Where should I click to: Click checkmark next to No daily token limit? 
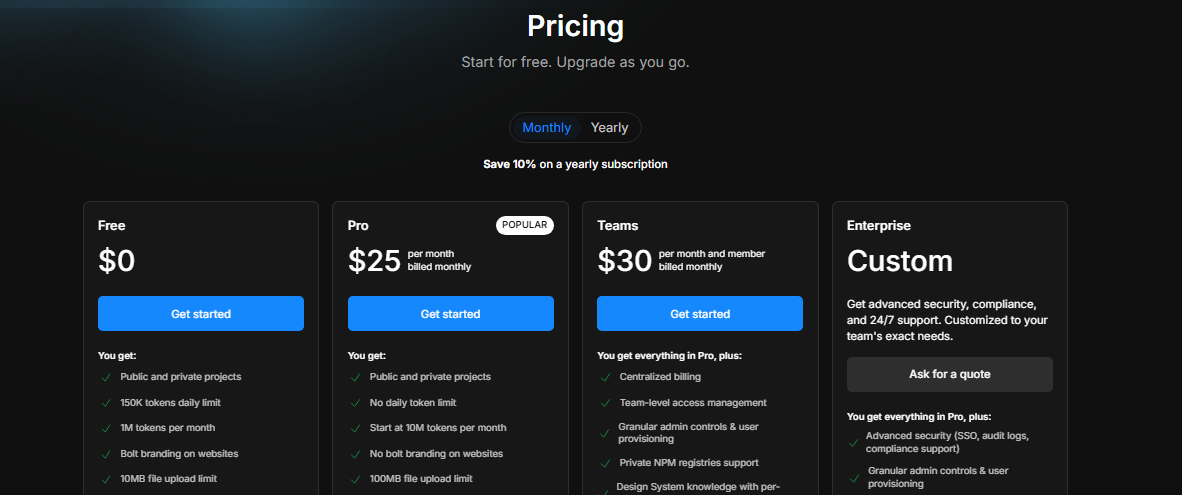coord(355,403)
